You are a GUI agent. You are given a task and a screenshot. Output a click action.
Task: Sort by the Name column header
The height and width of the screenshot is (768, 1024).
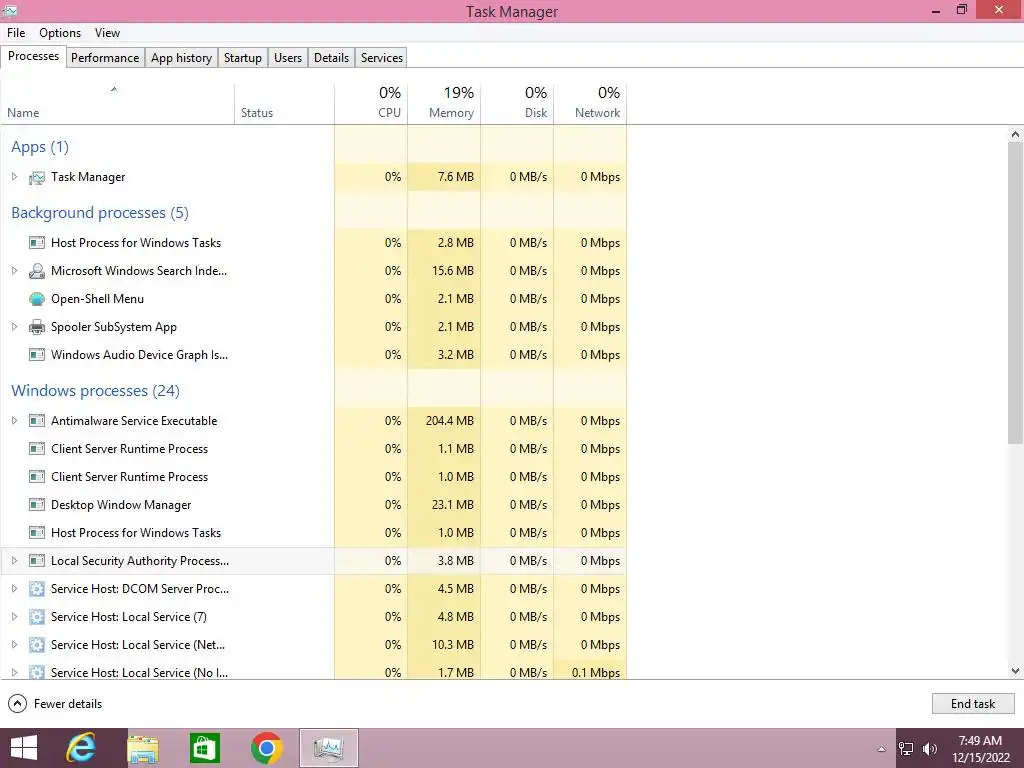(x=117, y=104)
